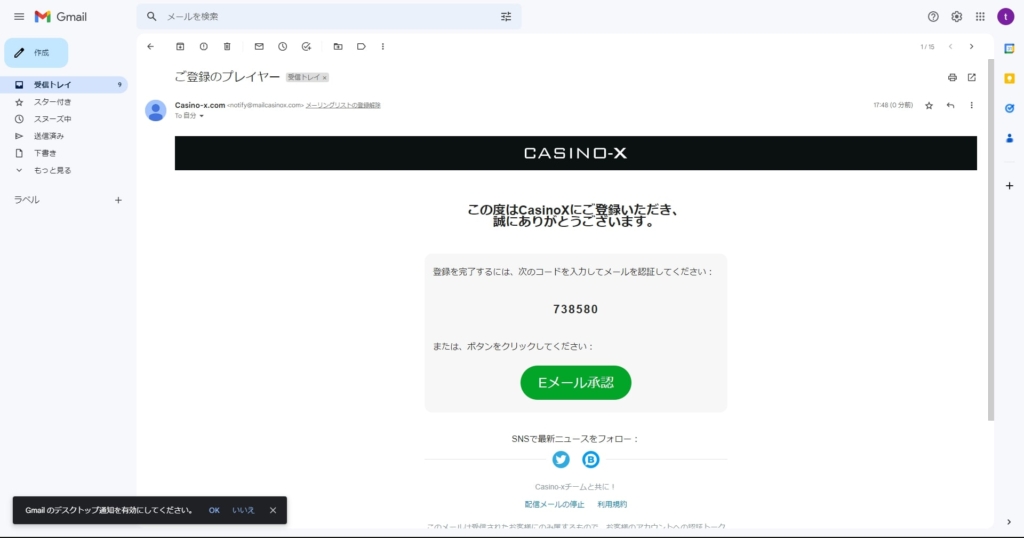The width and height of the screenshot is (1024, 538).
Task: Click the Eメール承認 button
Action: tap(575, 383)
